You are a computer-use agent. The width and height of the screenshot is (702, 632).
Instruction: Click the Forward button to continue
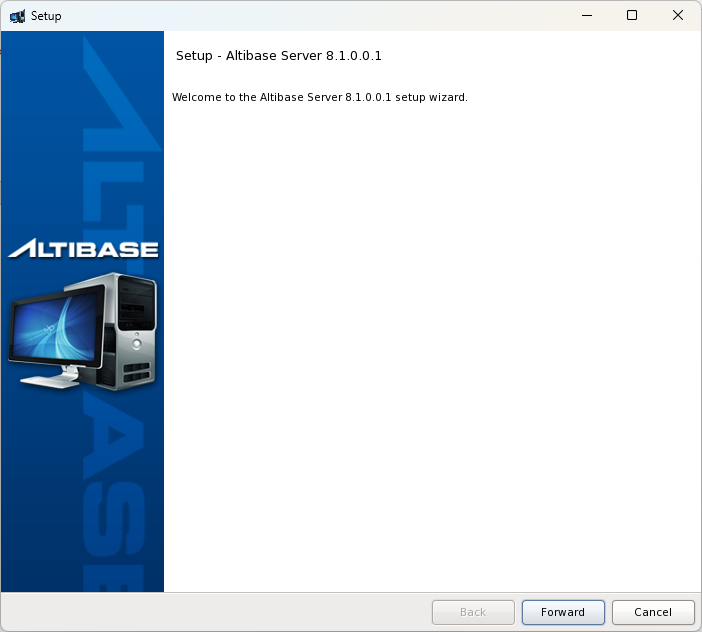(x=562, y=612)
